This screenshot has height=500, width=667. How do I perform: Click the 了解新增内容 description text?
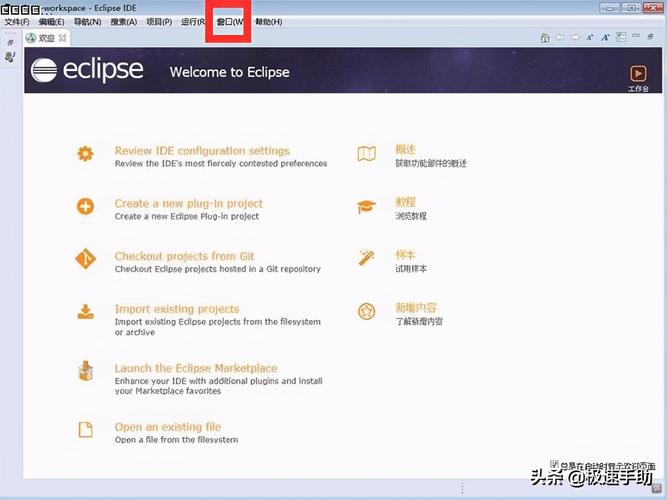(419, 321)
